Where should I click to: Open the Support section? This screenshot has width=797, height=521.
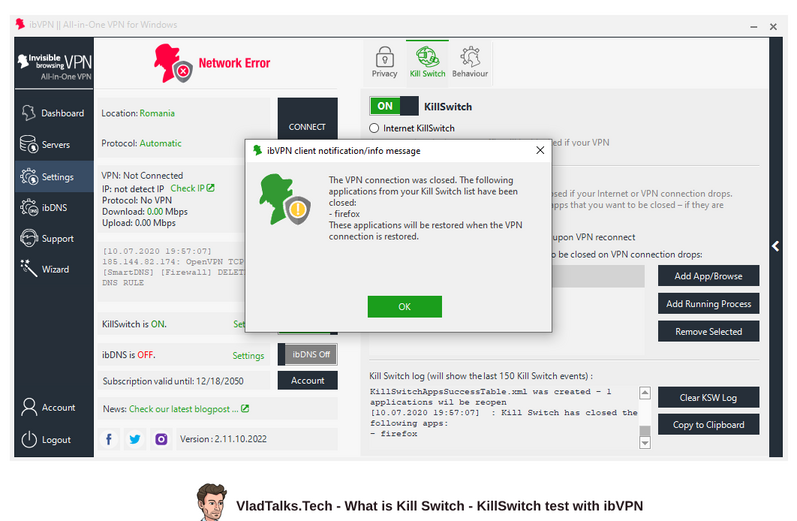[53, 238]
